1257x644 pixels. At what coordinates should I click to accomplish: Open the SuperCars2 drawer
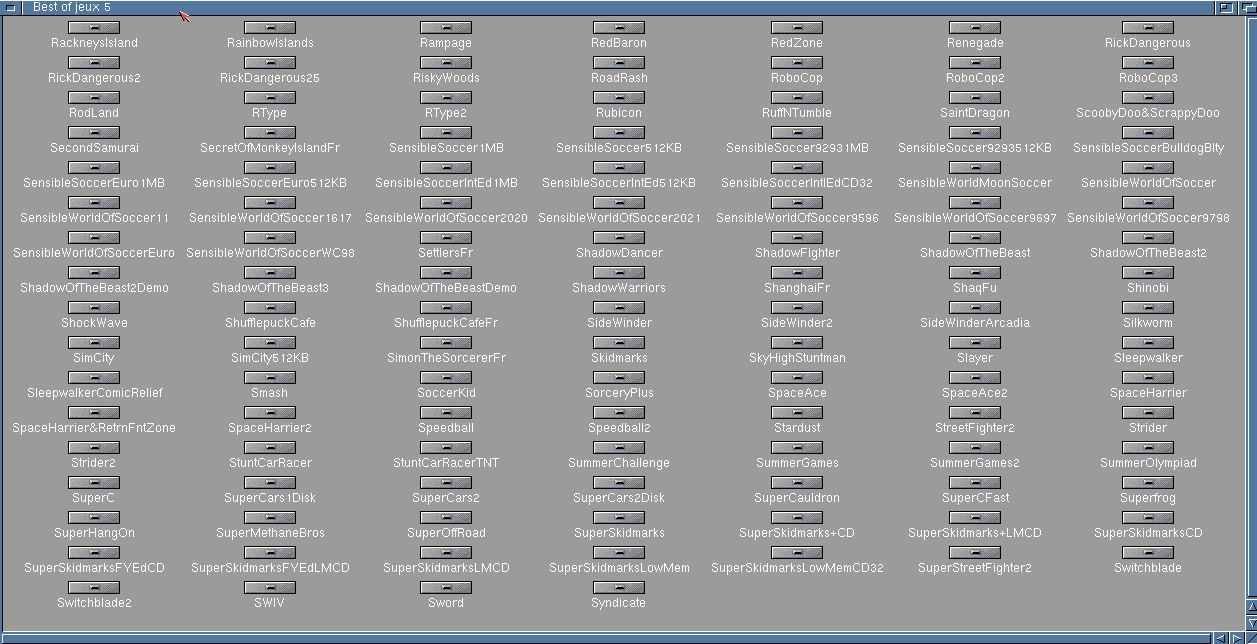click(445, 483)
